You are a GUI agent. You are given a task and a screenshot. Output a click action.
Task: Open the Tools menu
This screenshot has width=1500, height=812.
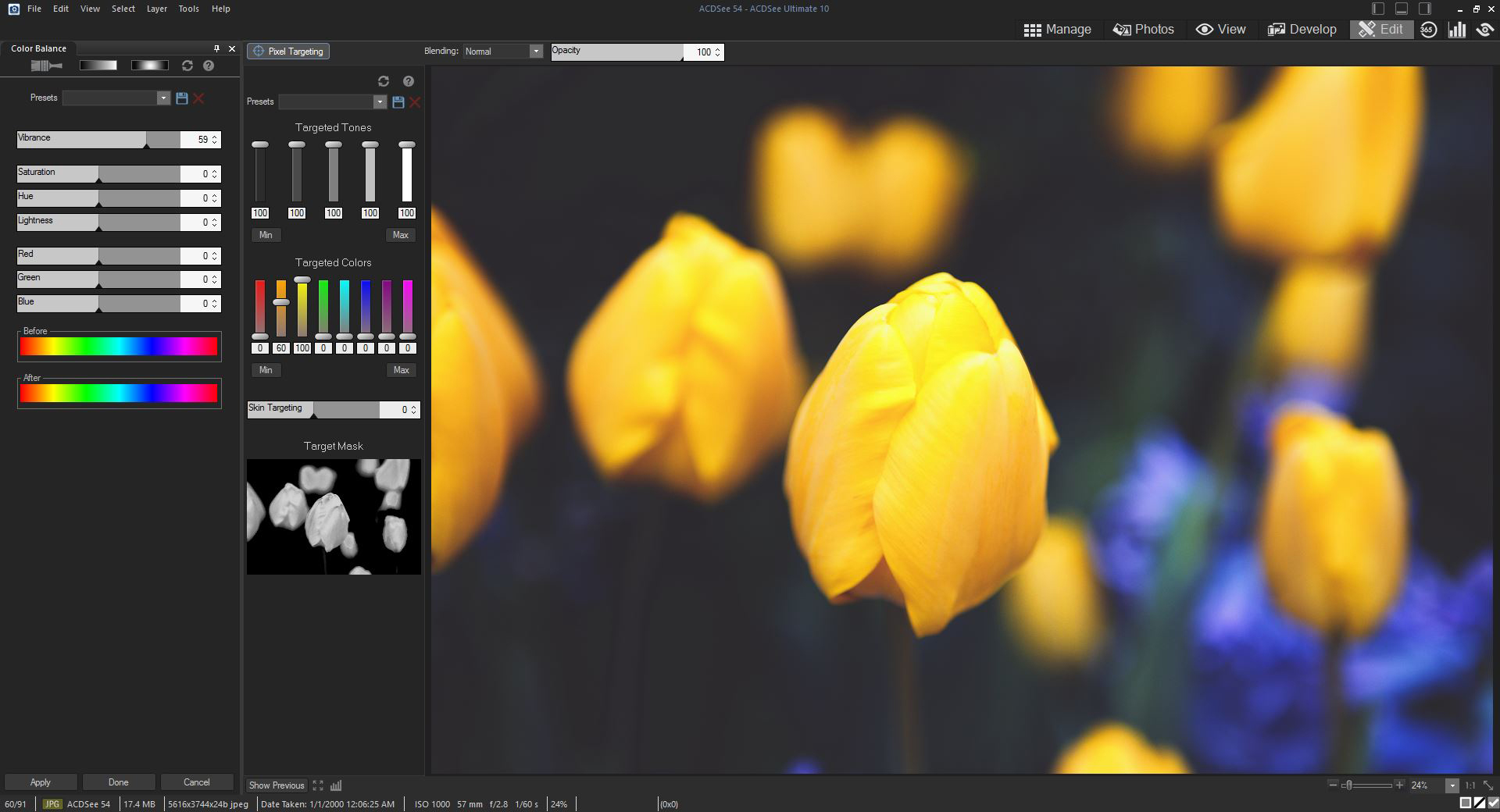(188, 9)
